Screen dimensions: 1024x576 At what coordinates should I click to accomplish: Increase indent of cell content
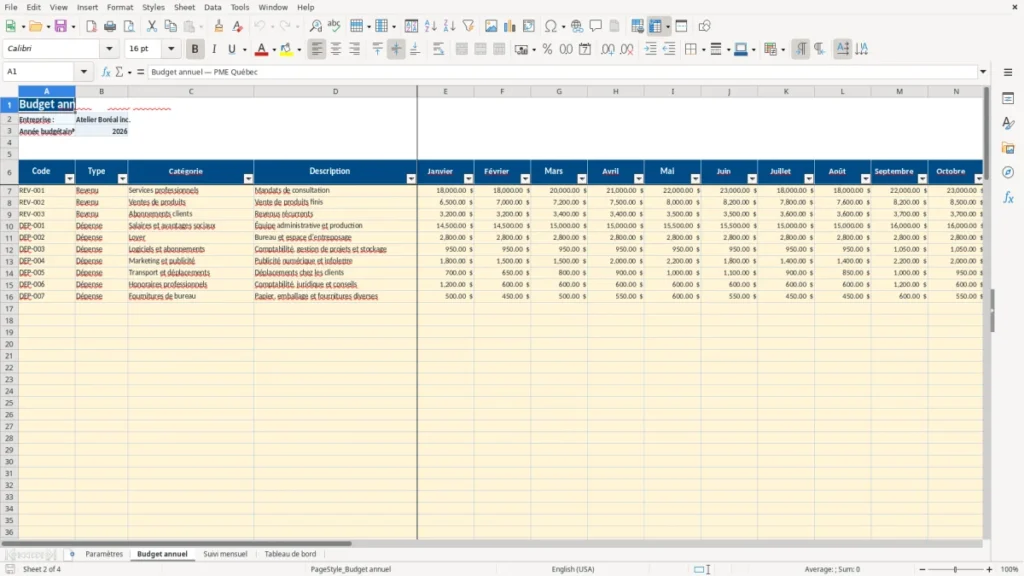[650, 49]
